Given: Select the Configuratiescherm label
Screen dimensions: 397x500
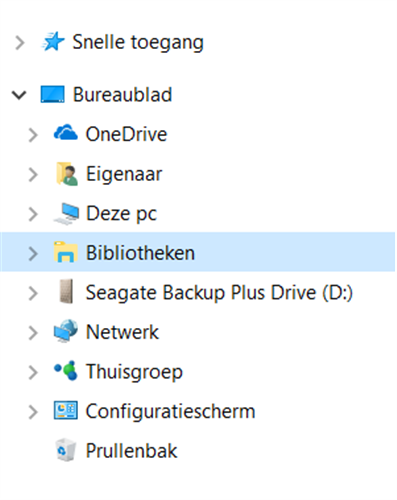Looking at the screenshot, I should click(170, 411).
